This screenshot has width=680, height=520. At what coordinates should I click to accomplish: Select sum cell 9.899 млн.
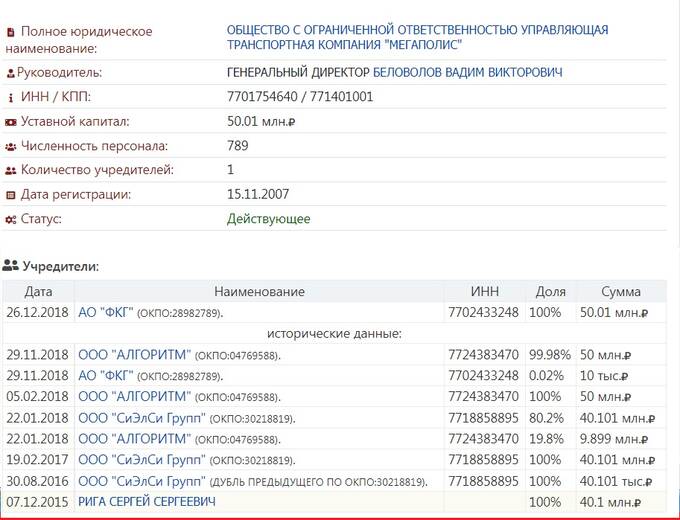coord(614,439)
